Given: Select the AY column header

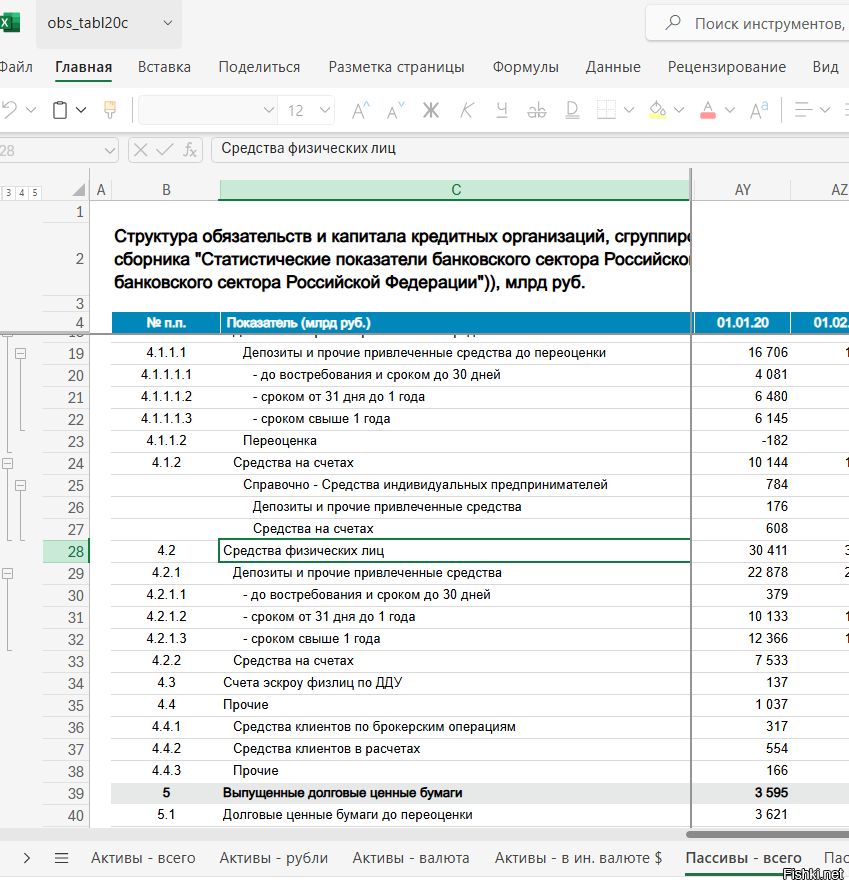Looking at the screenshot, I should [x=742, y=190].
